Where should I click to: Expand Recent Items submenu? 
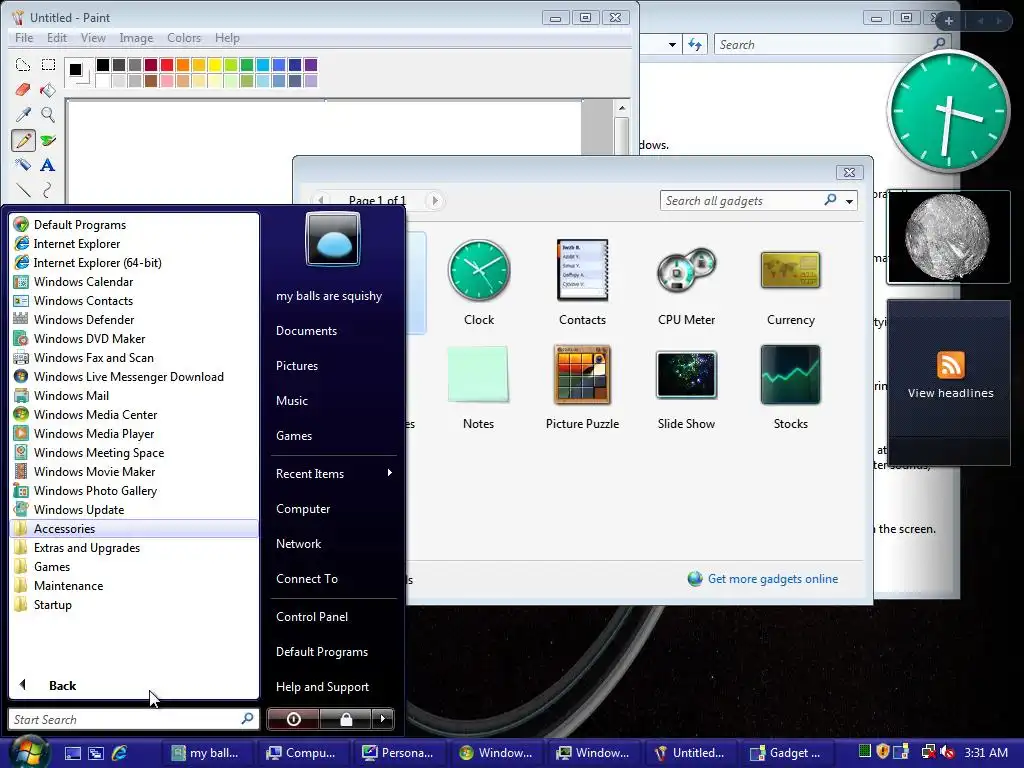click(x=334, y=473)
